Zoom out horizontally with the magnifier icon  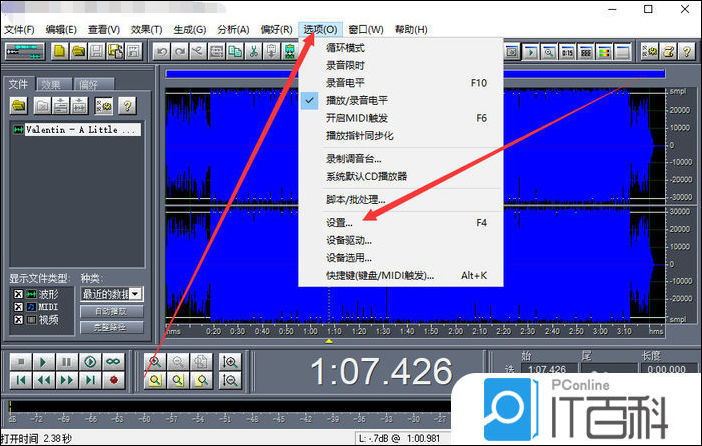pyautogui.click(x=178, y=362)
